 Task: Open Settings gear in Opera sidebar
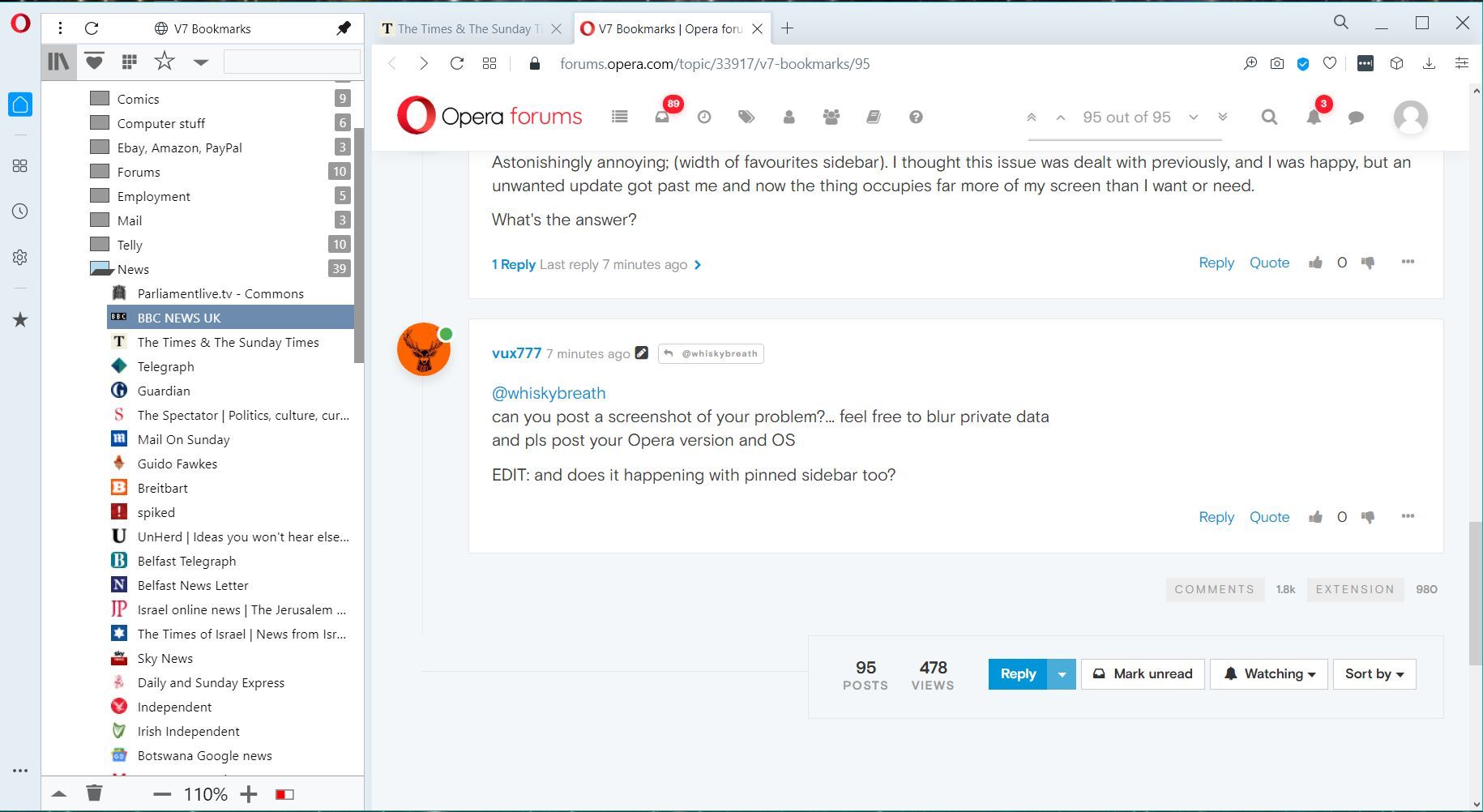tap(20, 257)
